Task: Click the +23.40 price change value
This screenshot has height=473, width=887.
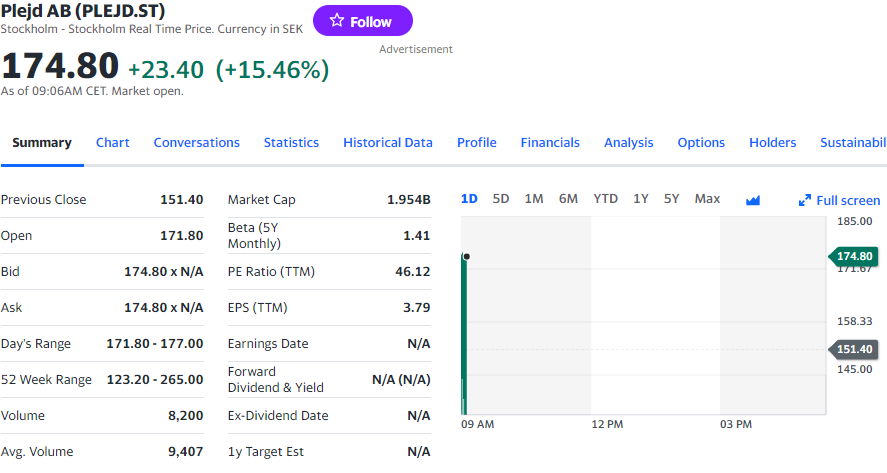Action: (x=166, y=70)
